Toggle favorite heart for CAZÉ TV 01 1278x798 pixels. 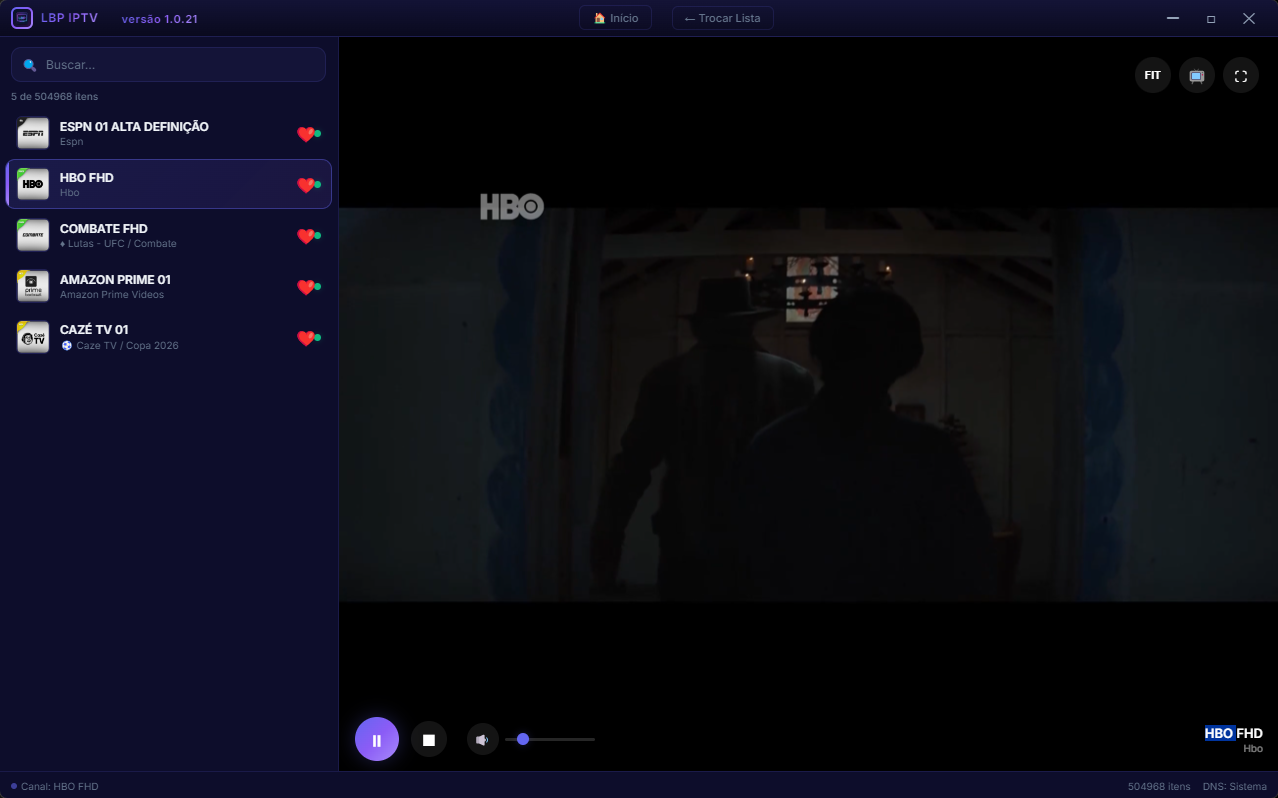click(x=306, y=338)
